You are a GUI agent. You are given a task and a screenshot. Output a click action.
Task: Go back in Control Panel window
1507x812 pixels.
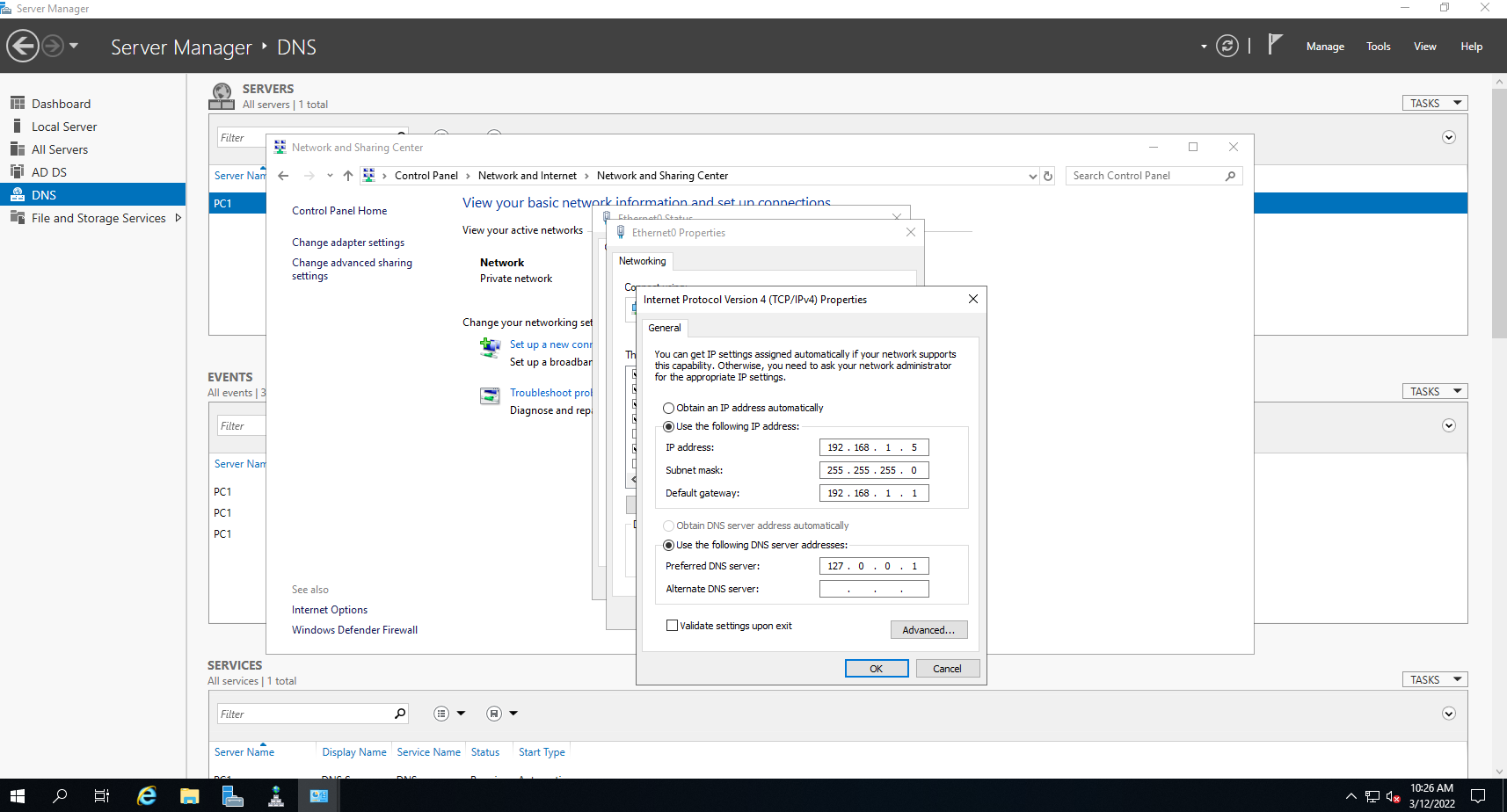click(283, 176)
